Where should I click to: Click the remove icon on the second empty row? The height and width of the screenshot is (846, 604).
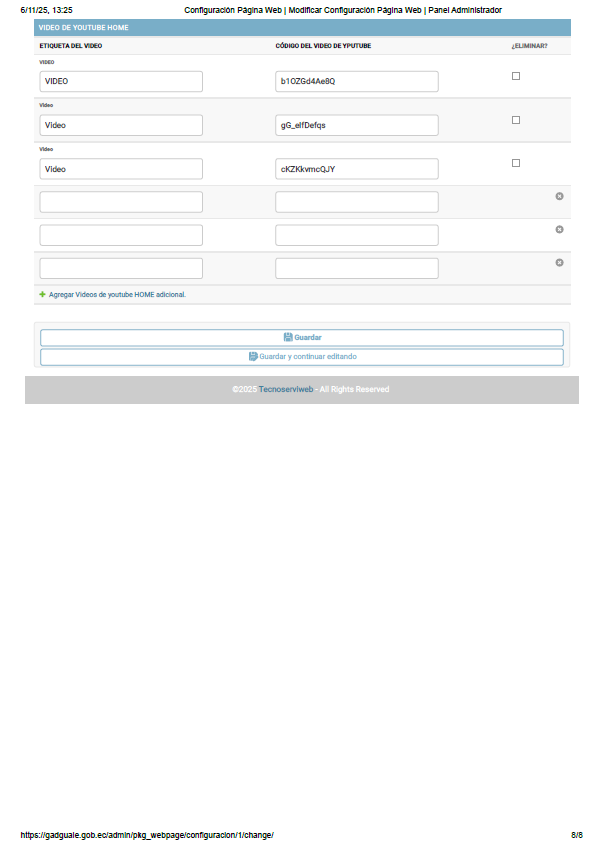coord(559,229)
